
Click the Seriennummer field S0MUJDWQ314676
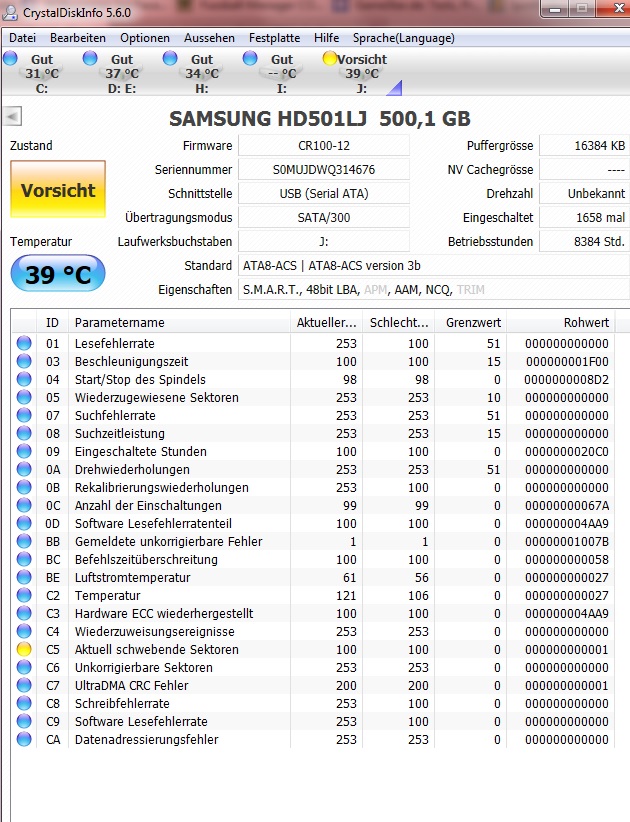[324, 170]
